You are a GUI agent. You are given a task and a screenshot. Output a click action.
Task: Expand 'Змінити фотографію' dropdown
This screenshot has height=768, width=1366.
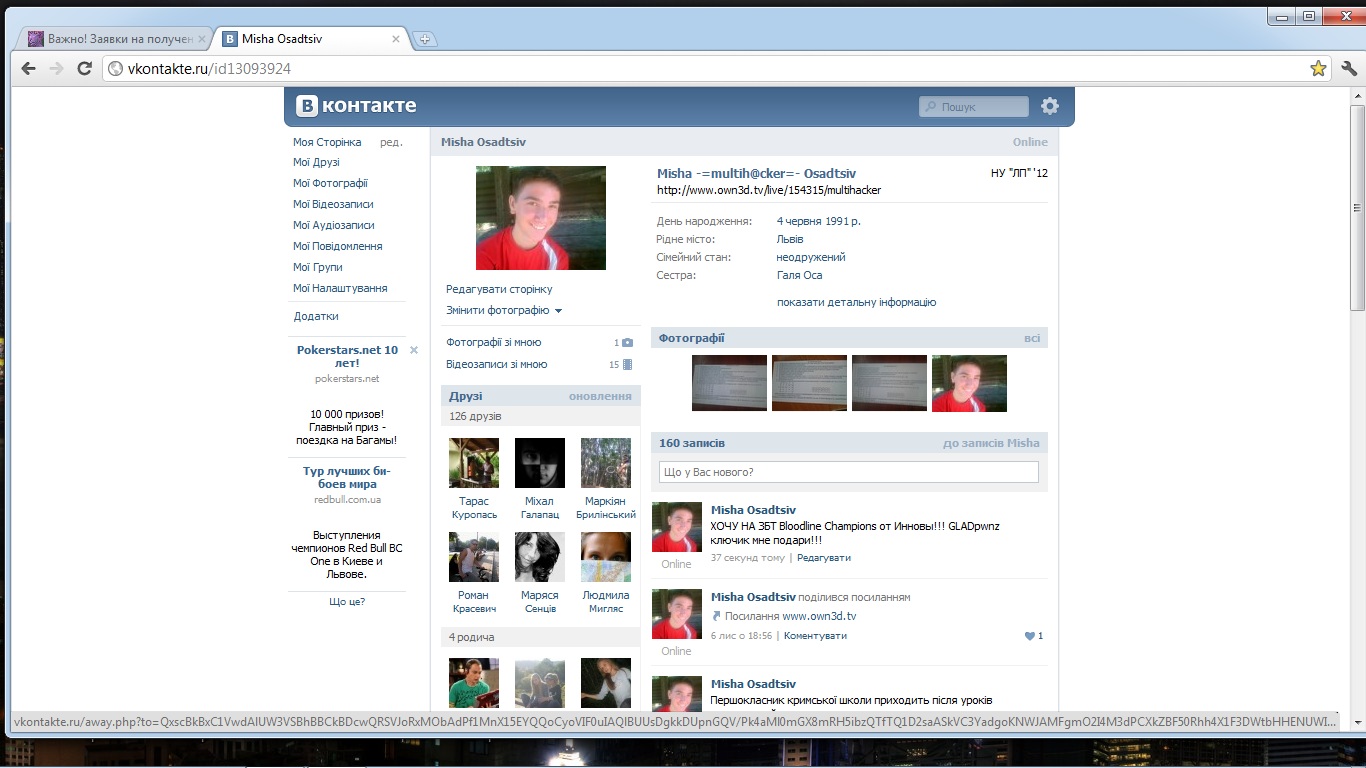pyautogui.click(x=504, y=311)
